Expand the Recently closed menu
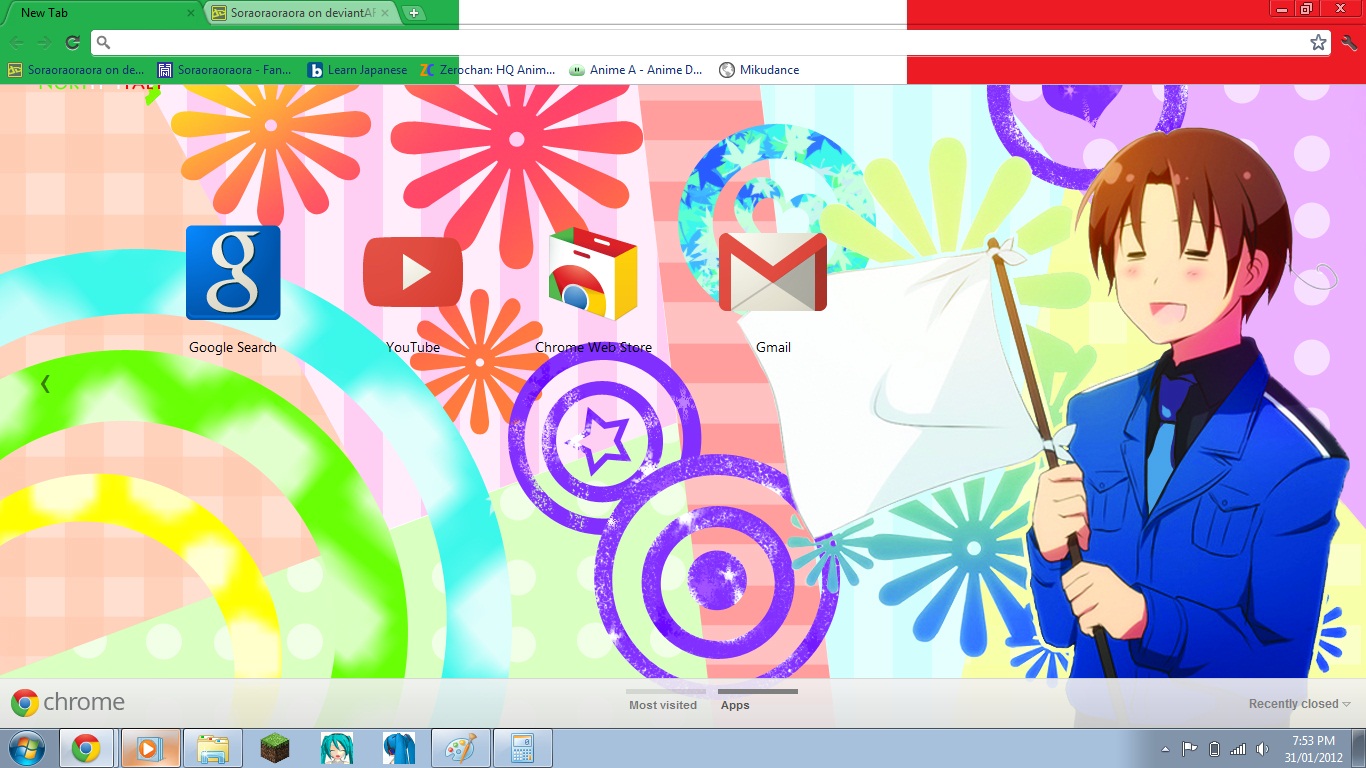The width and height of the screenshot is (1366, 768). [x=1299, y=704]
